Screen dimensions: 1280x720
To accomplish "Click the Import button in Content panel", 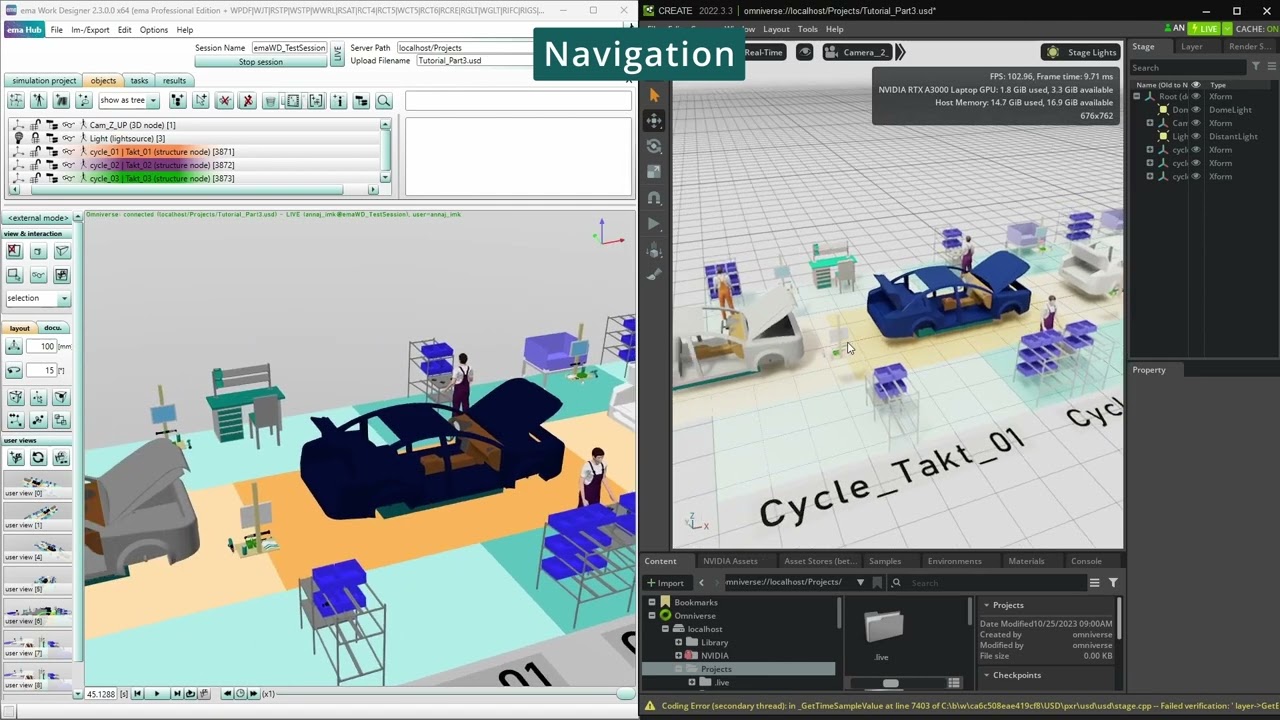I will (x=666, y=582).
